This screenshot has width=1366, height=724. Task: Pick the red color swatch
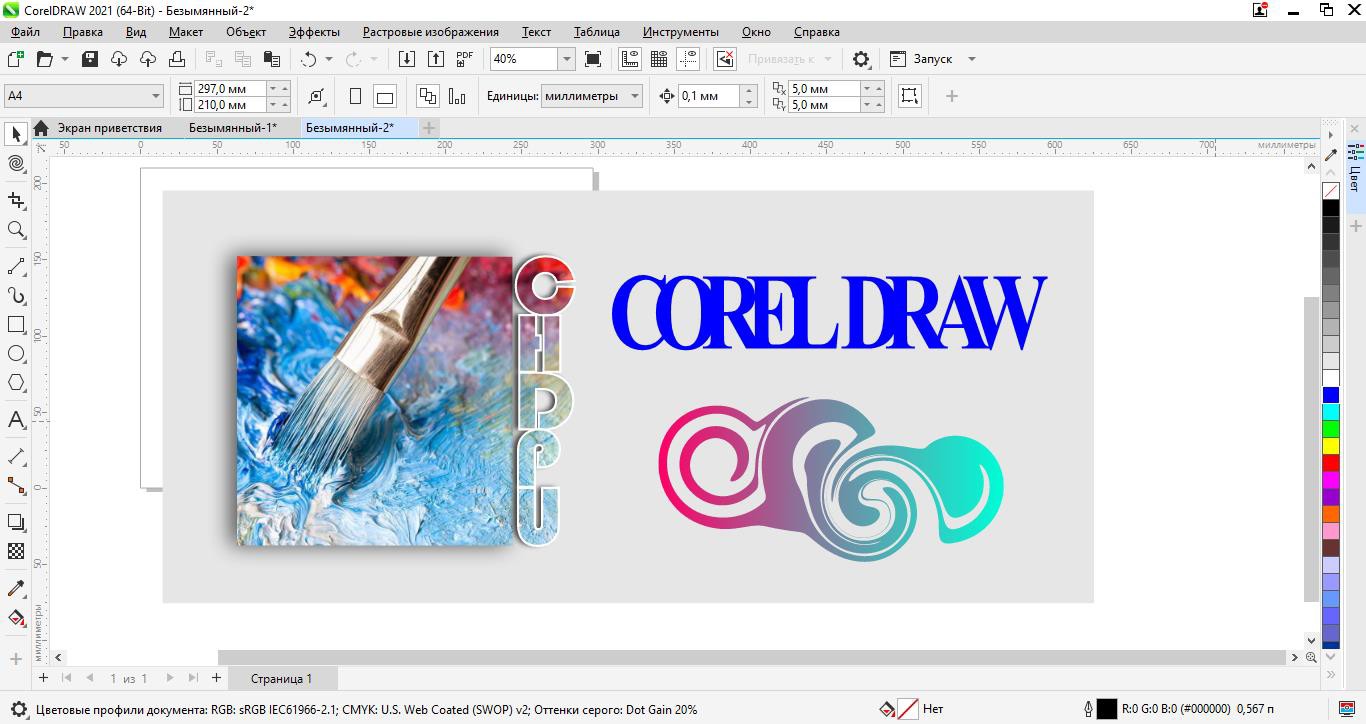tap(1331, 463)
